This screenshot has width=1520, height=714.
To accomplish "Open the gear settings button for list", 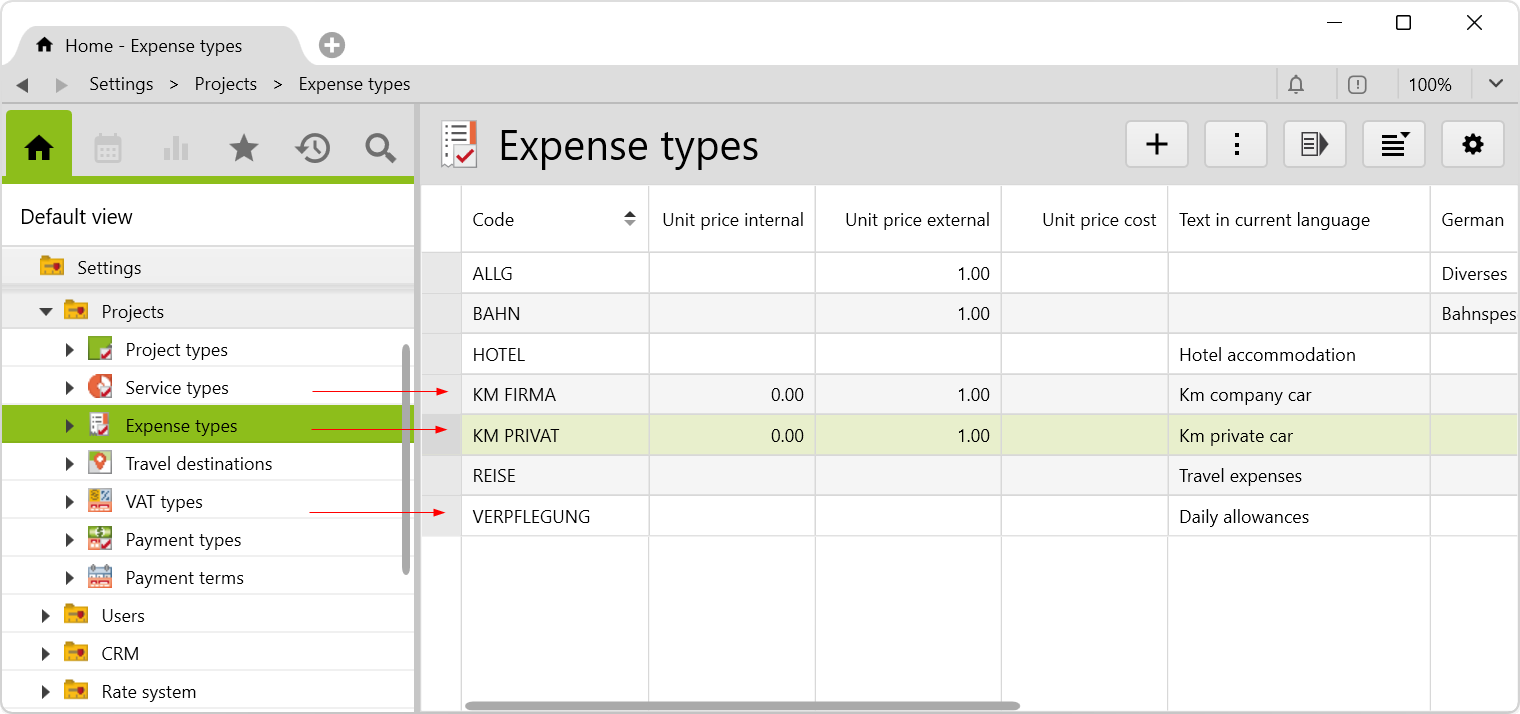I will click(x=1472, y=145).
